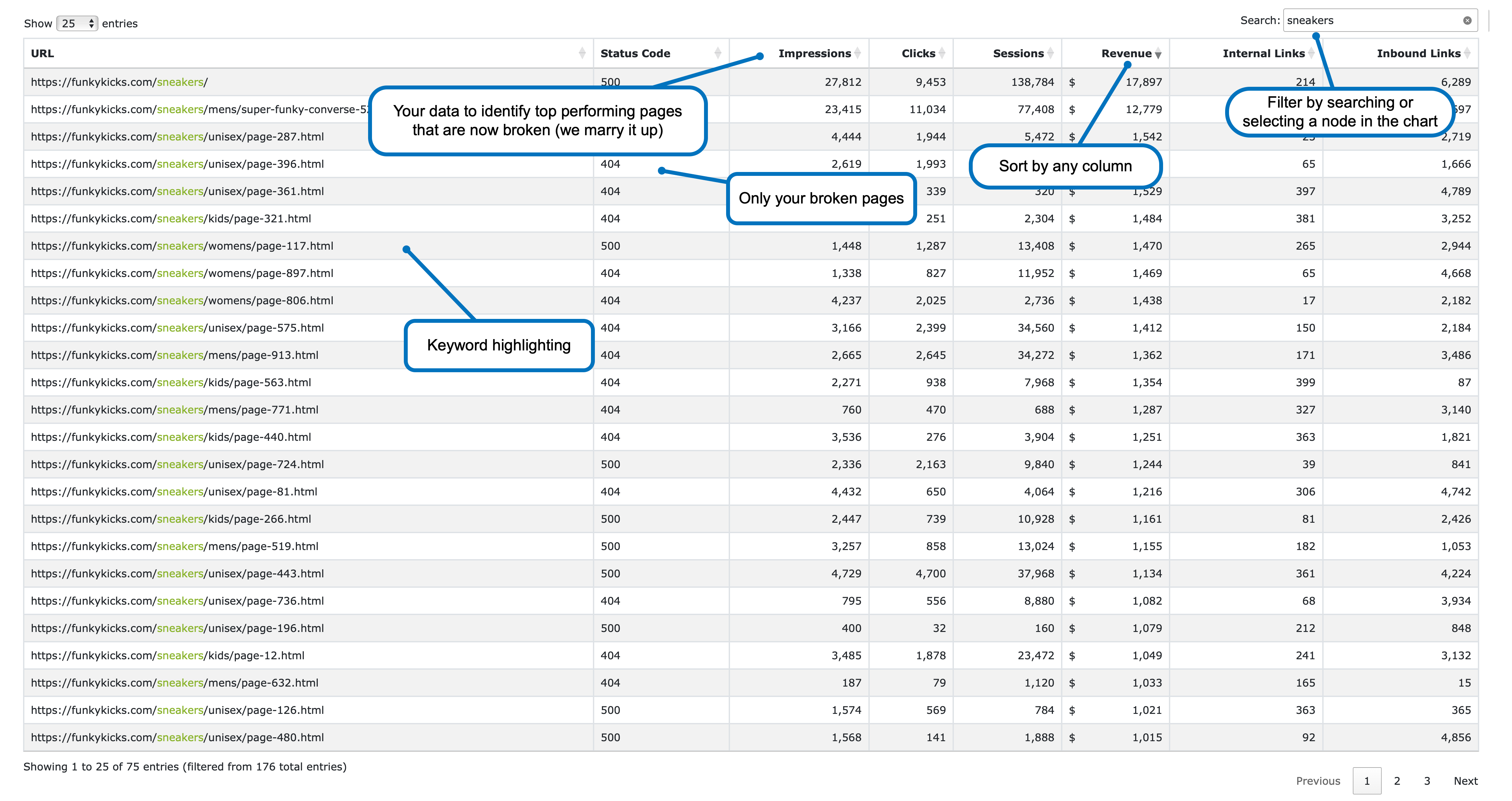Go to page 2 of results
The width and height of the screenshot is (1512, 801).
pos(1397,781)
